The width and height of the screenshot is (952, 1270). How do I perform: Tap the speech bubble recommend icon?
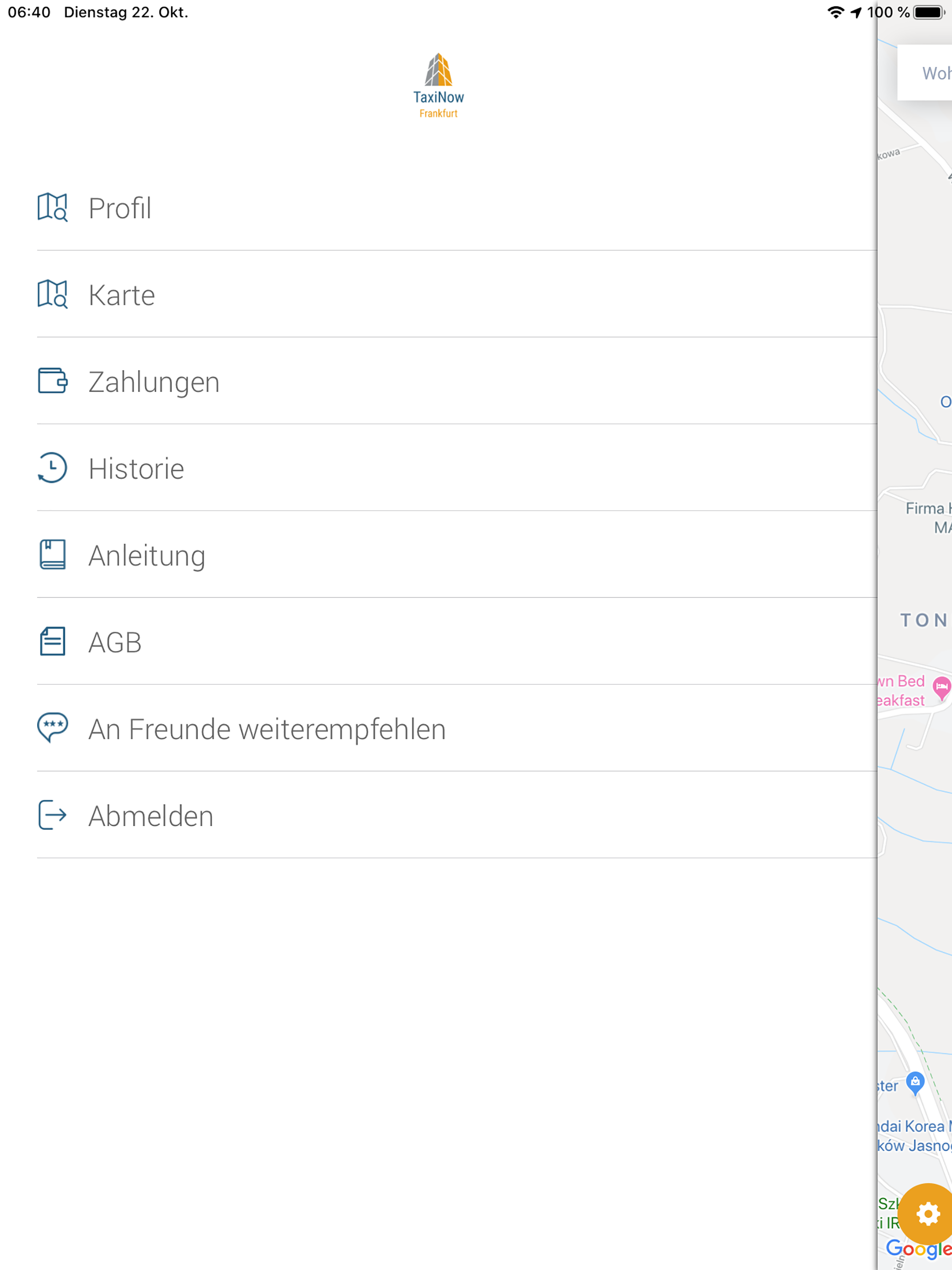52,728
